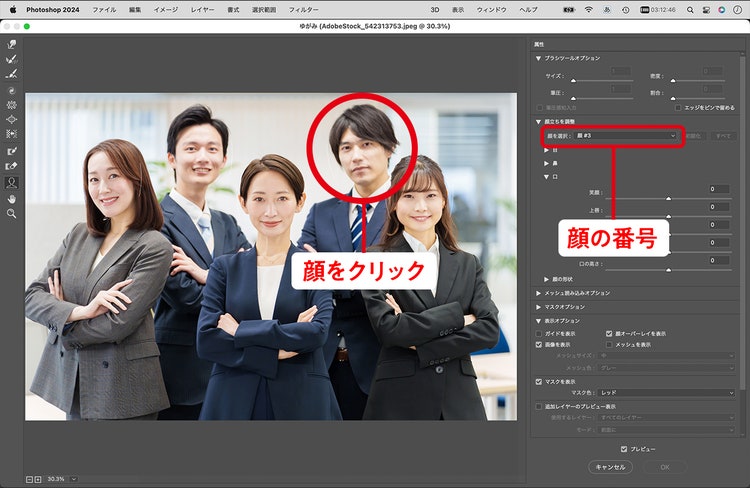Collapse the 口 (mouth) subsection
The width and height of the screenshot is (750, 488).
(x=546, y=177)
